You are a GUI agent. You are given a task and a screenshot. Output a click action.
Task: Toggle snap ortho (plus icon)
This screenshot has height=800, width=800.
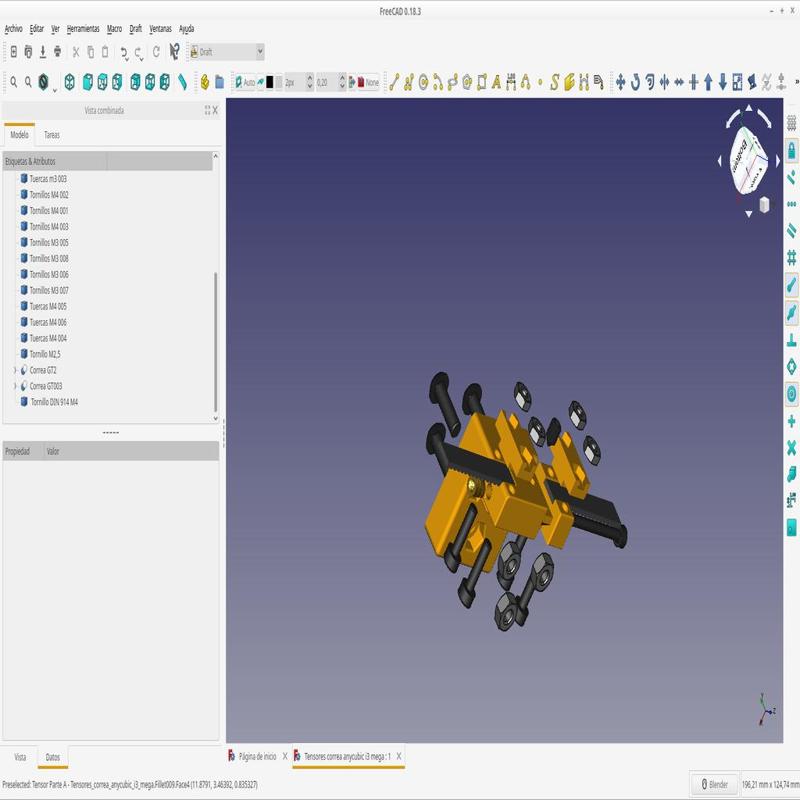(x=791, y=421)
